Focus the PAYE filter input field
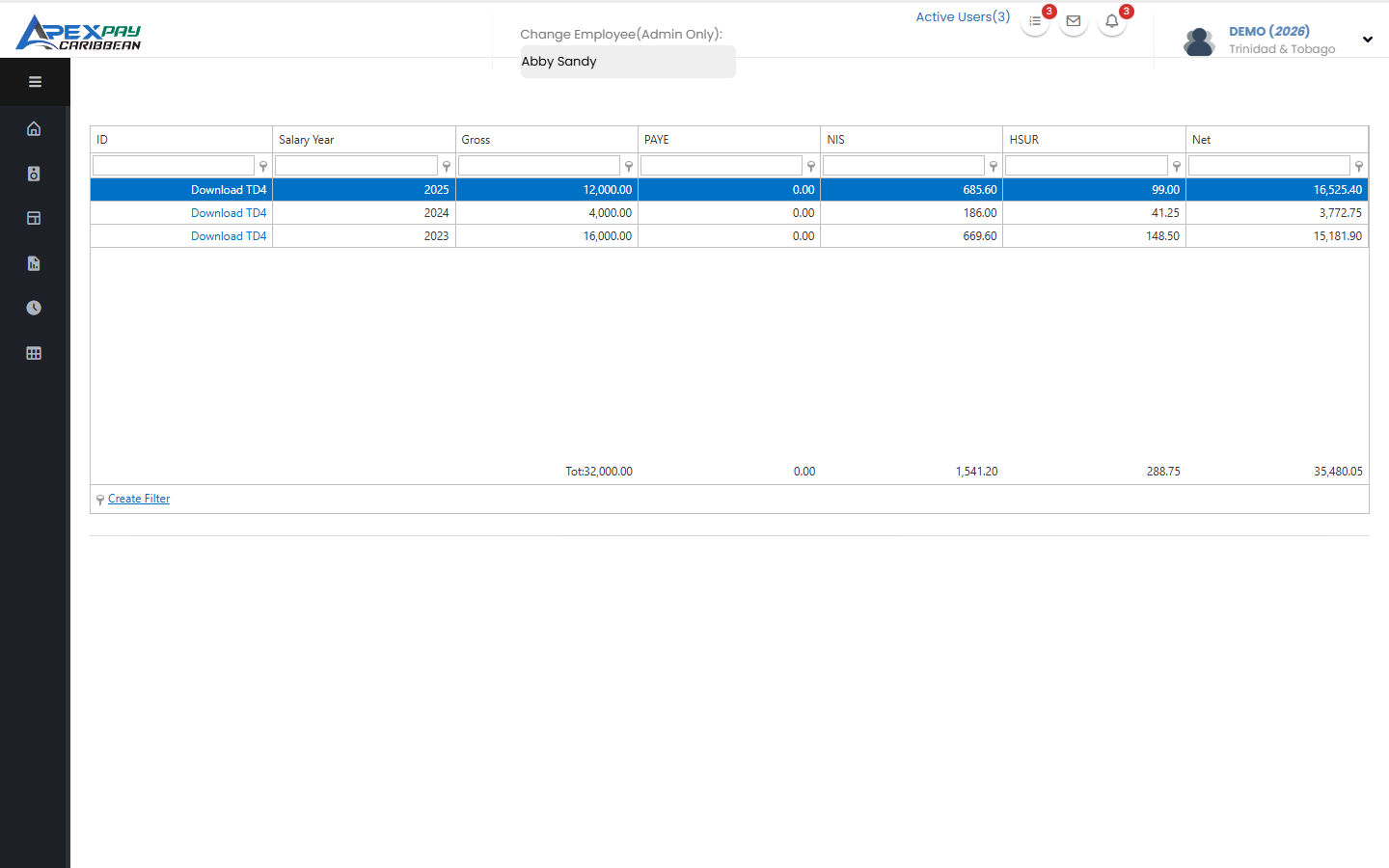Image resolution: width=1389 pixels, height=868 pixels. 722,166
